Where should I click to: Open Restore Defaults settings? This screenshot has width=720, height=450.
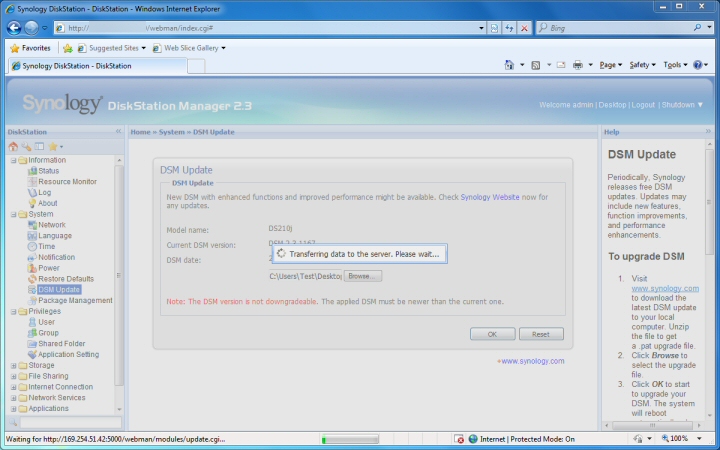pyautogui.click(x=66, y=279)
